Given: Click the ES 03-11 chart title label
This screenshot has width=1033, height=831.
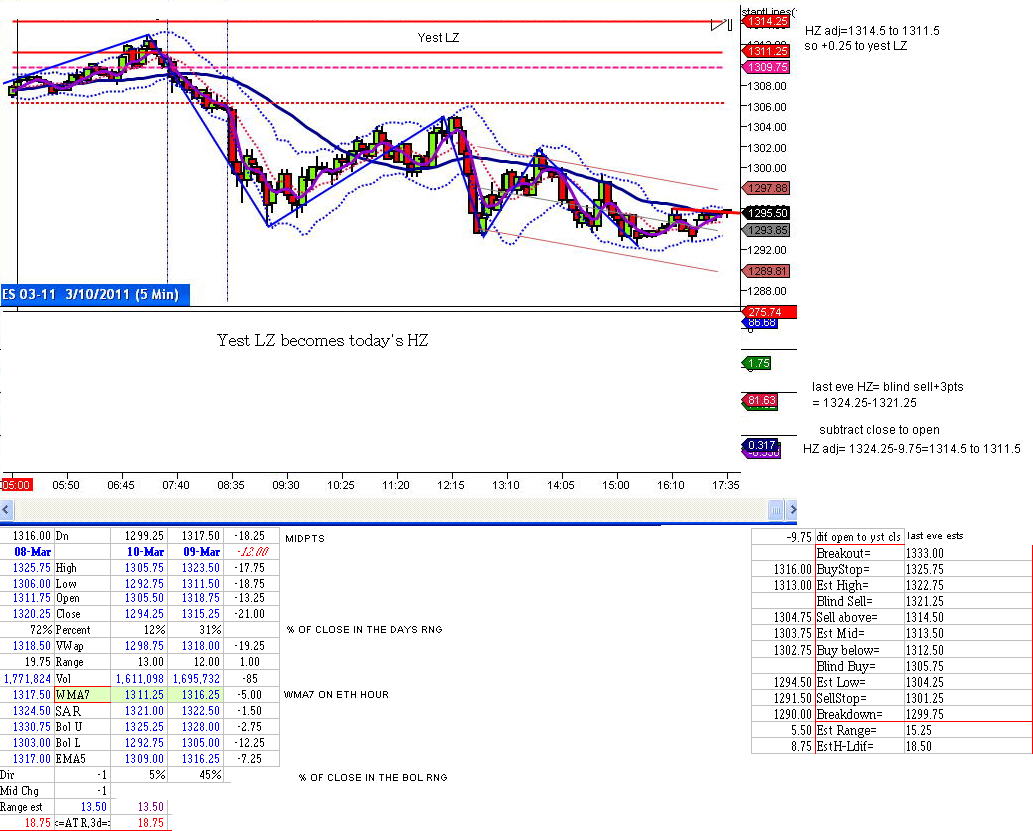Looking at the screenshot, I should tap(95, 295).
